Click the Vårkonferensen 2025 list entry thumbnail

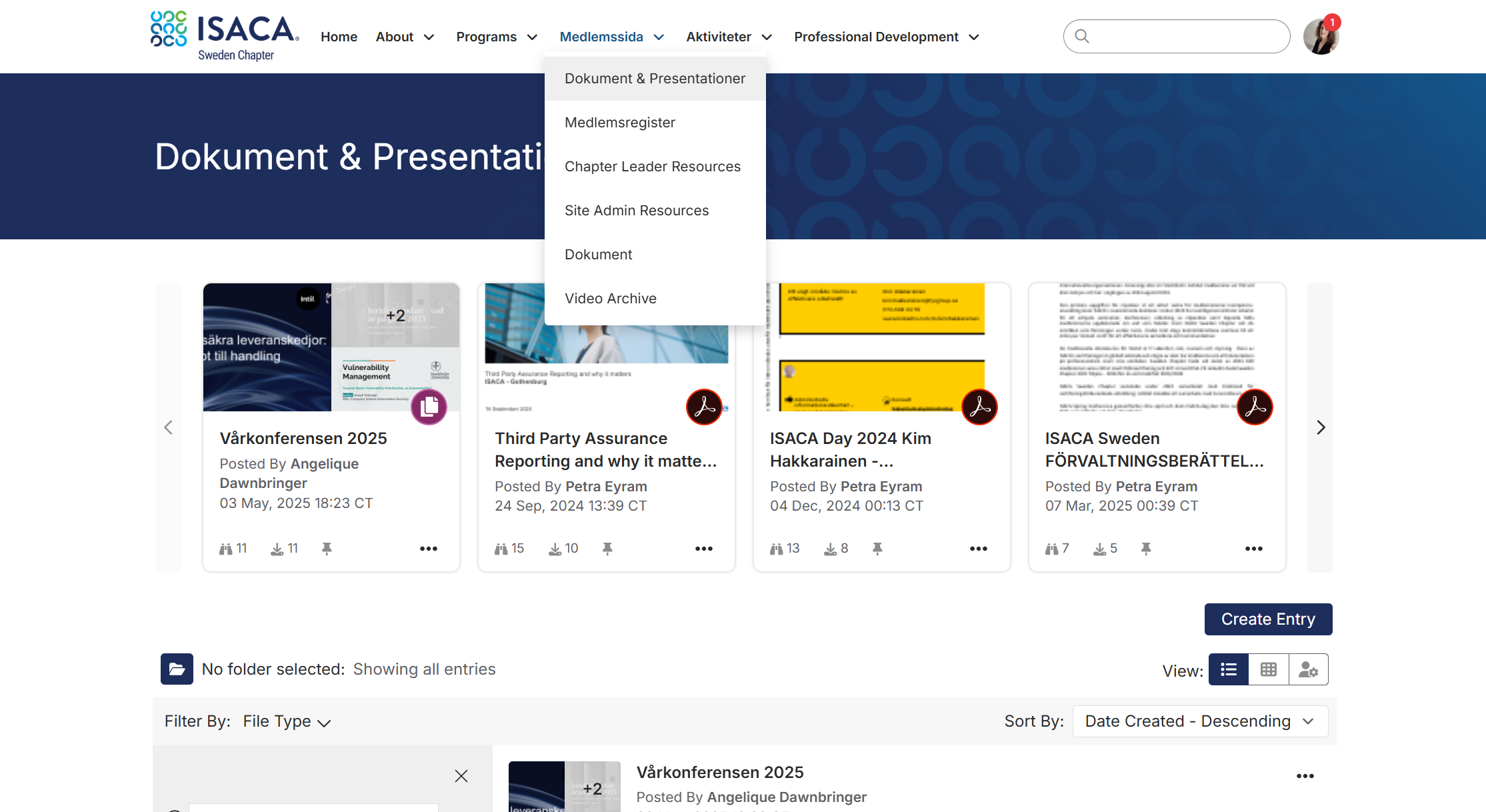(x=565, y=787)
